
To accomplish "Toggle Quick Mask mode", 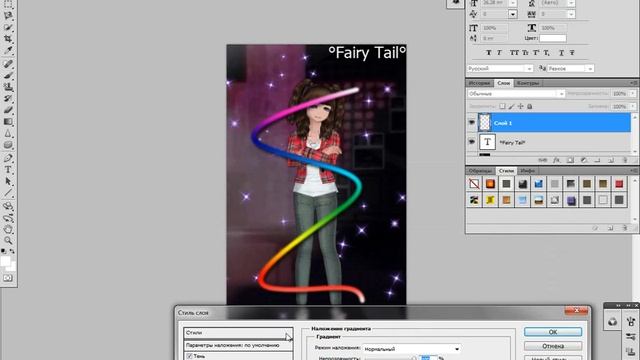I will pos(8,278).
